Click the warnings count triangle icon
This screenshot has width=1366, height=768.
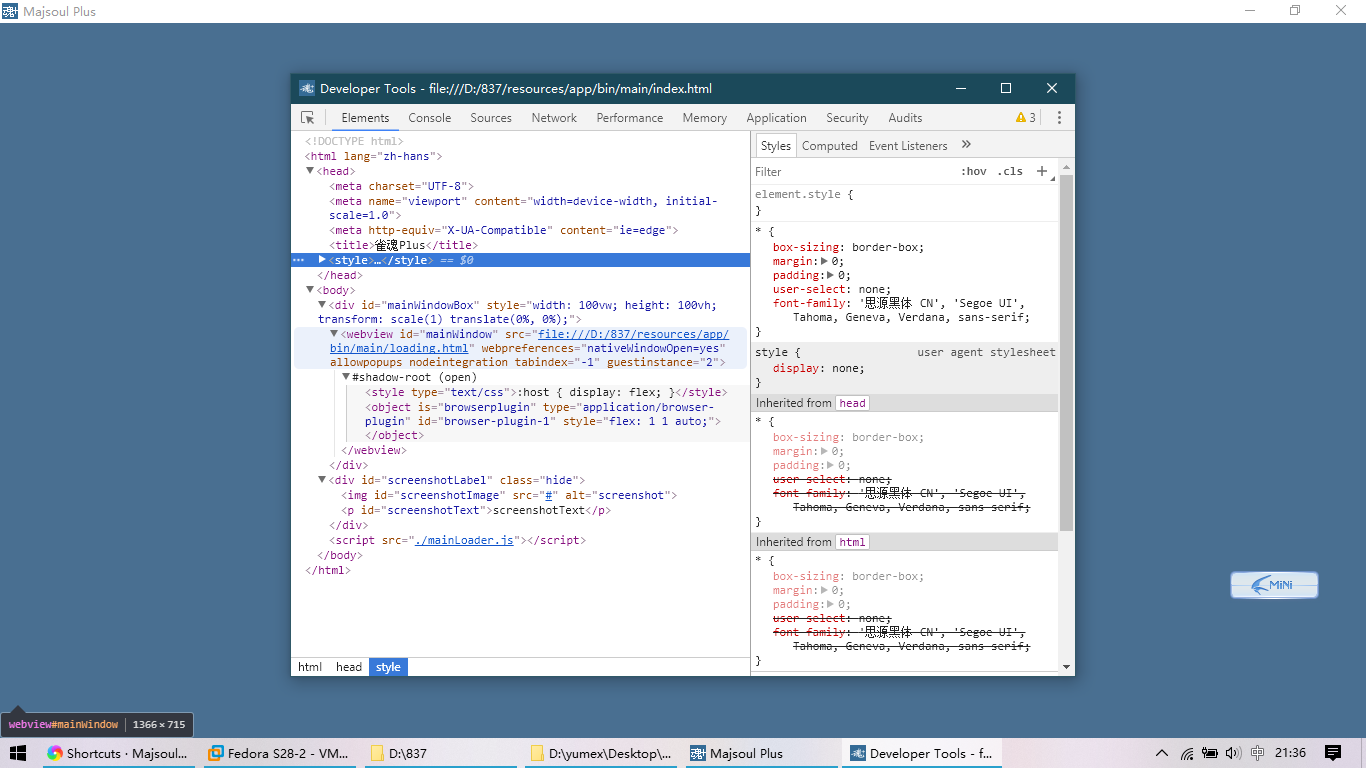1021,118
